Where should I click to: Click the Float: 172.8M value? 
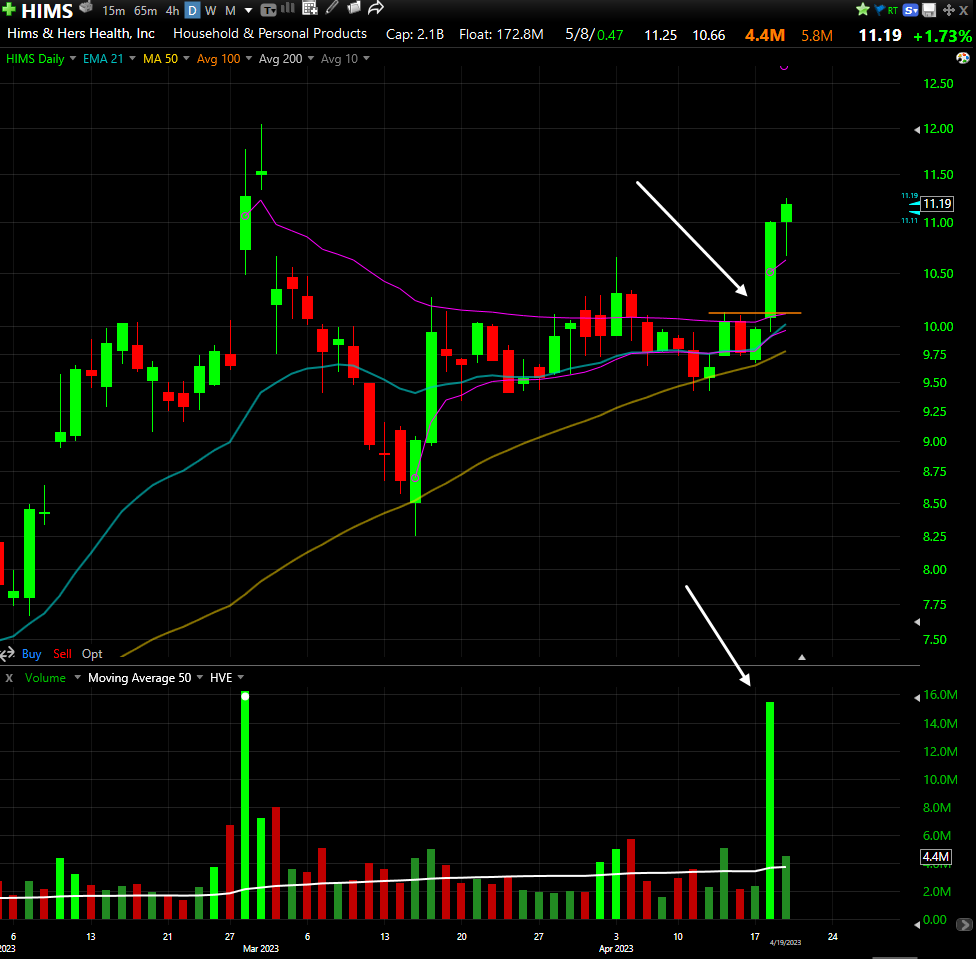coord(501,34)
